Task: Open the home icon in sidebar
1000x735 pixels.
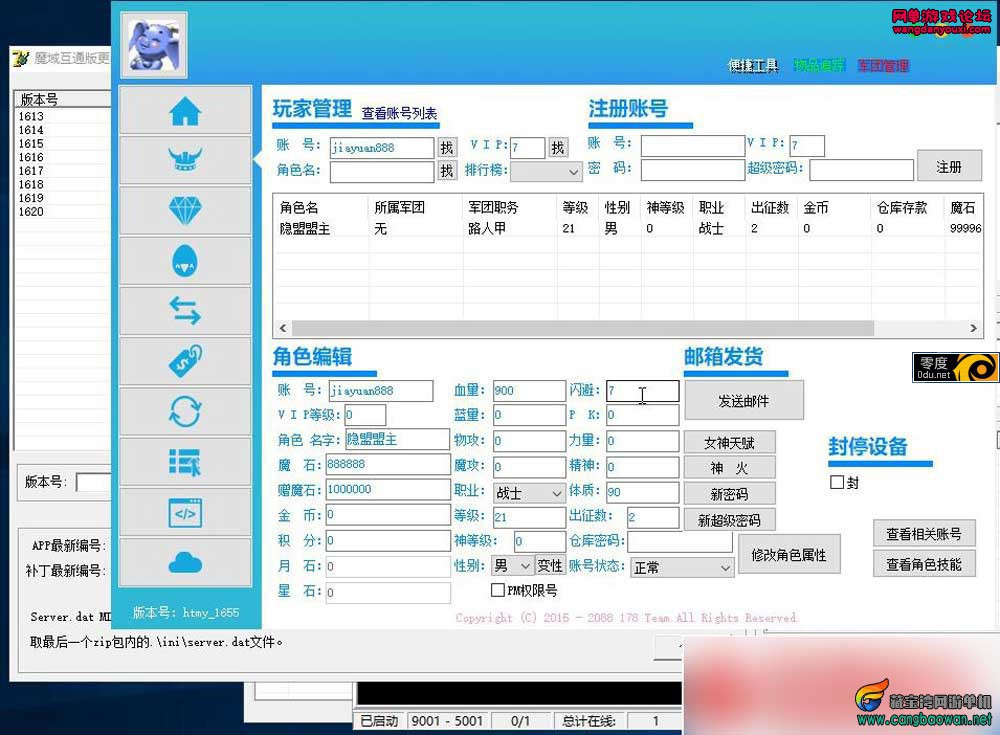Action: click(x=185, y=110)
